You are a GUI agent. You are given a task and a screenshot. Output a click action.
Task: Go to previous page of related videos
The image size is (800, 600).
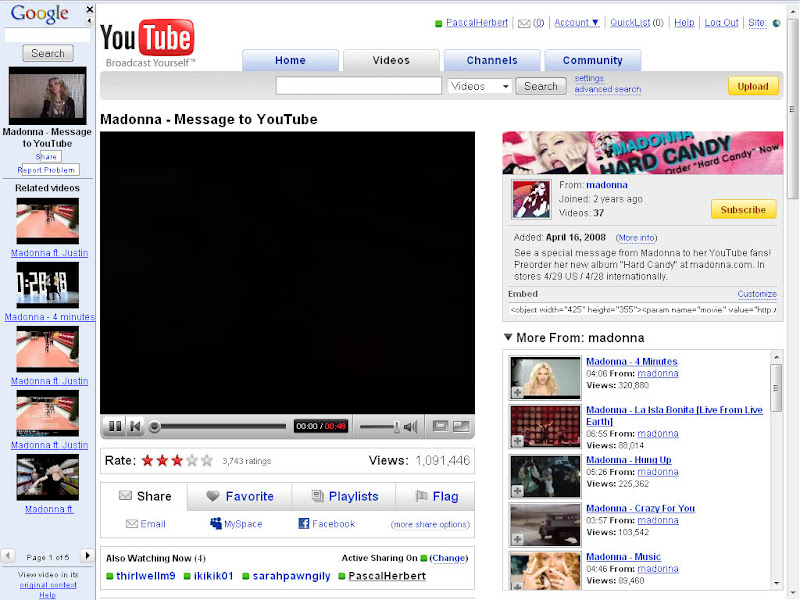point(8,555)
